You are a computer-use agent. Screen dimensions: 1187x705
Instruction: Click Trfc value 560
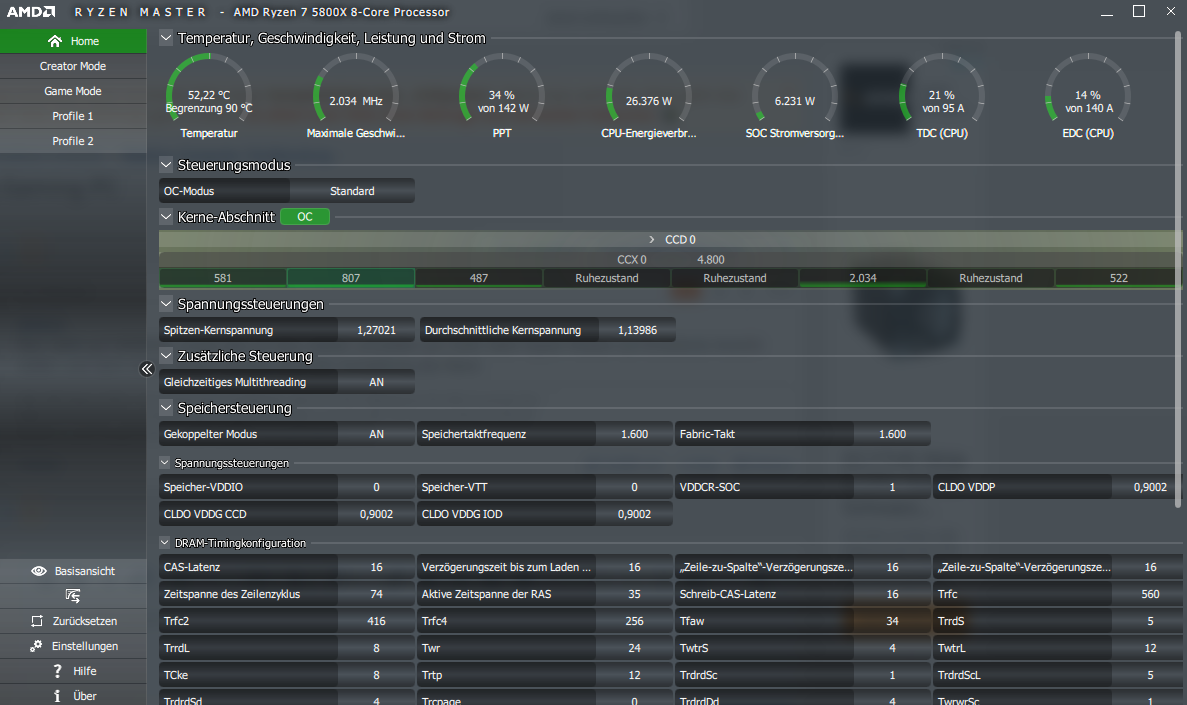1150,594
